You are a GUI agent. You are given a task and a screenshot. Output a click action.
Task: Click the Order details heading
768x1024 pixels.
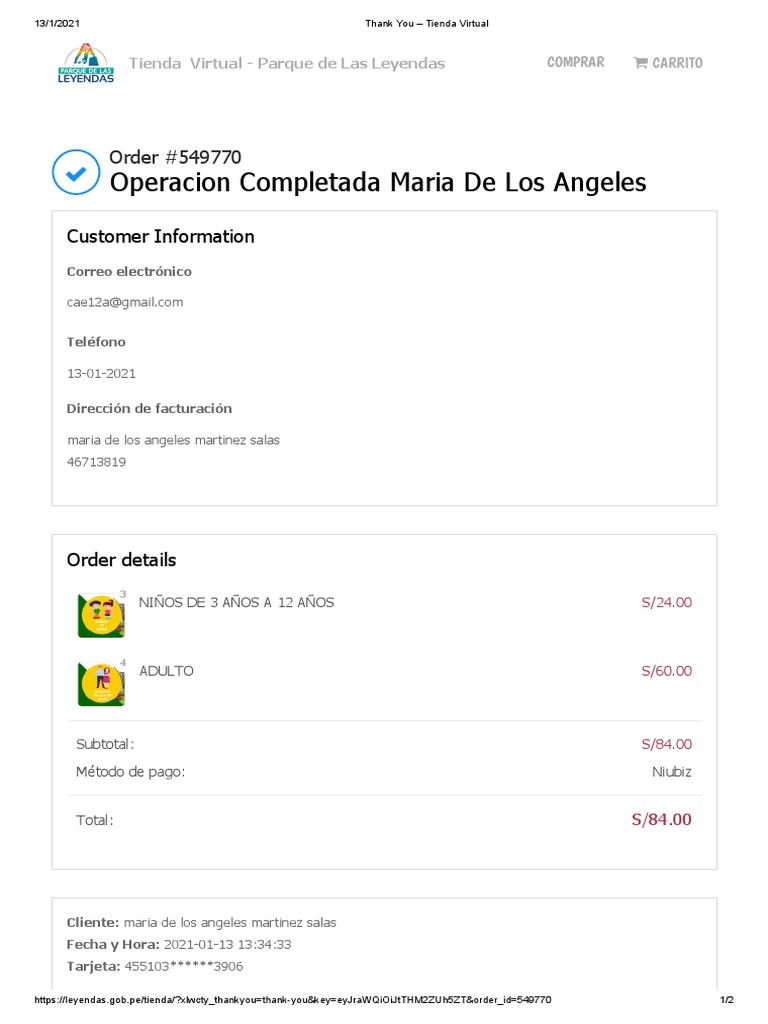click(121, 559)
